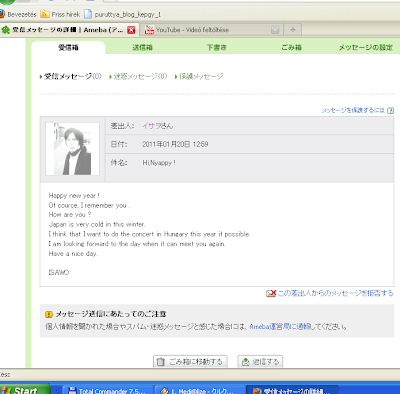Switch to the MediaMize taskbar window
The width and height of the screenshot is (400, 394).
(199, 390)
